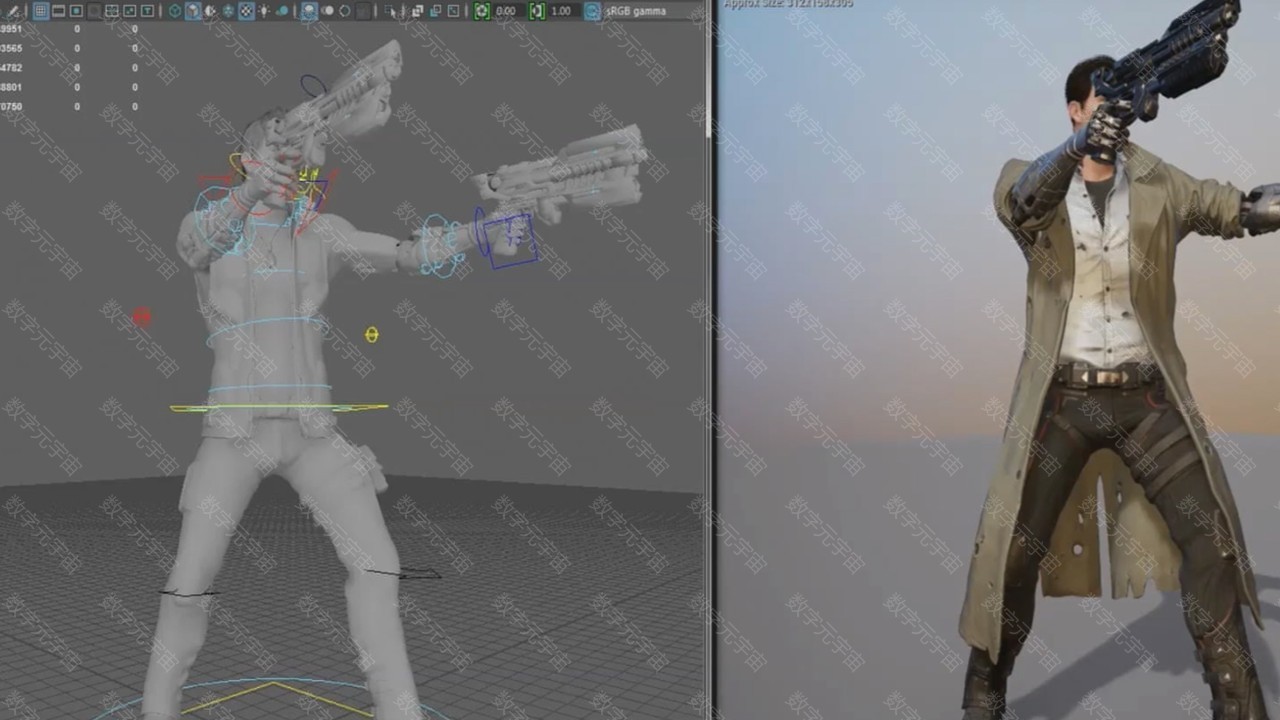Toggle the safe title overlay icon
The width and height of the screenshot is (1280, 720).
click(x=147, y=11)
